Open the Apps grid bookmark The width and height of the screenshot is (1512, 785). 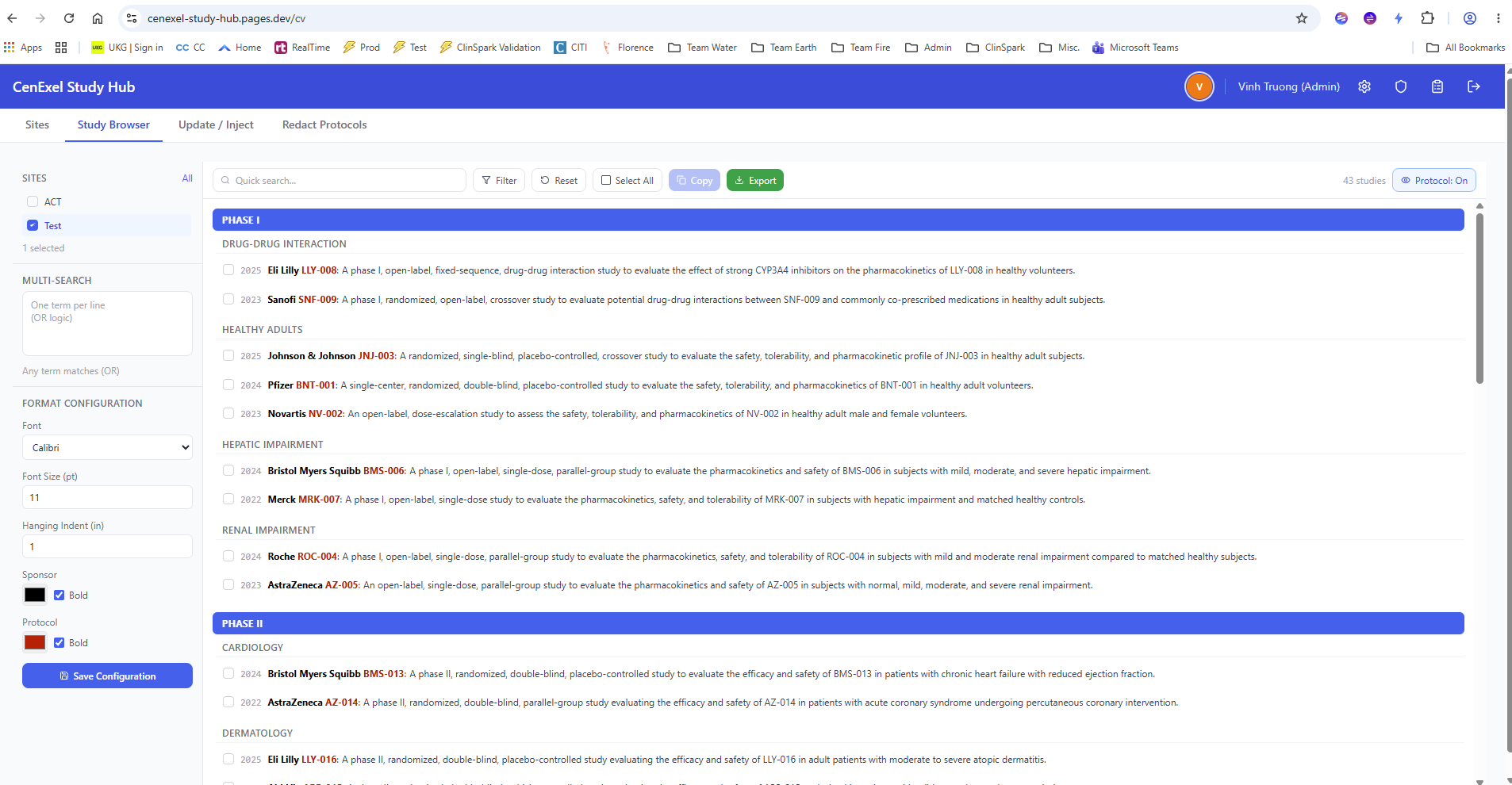click(x=23, y=48)
